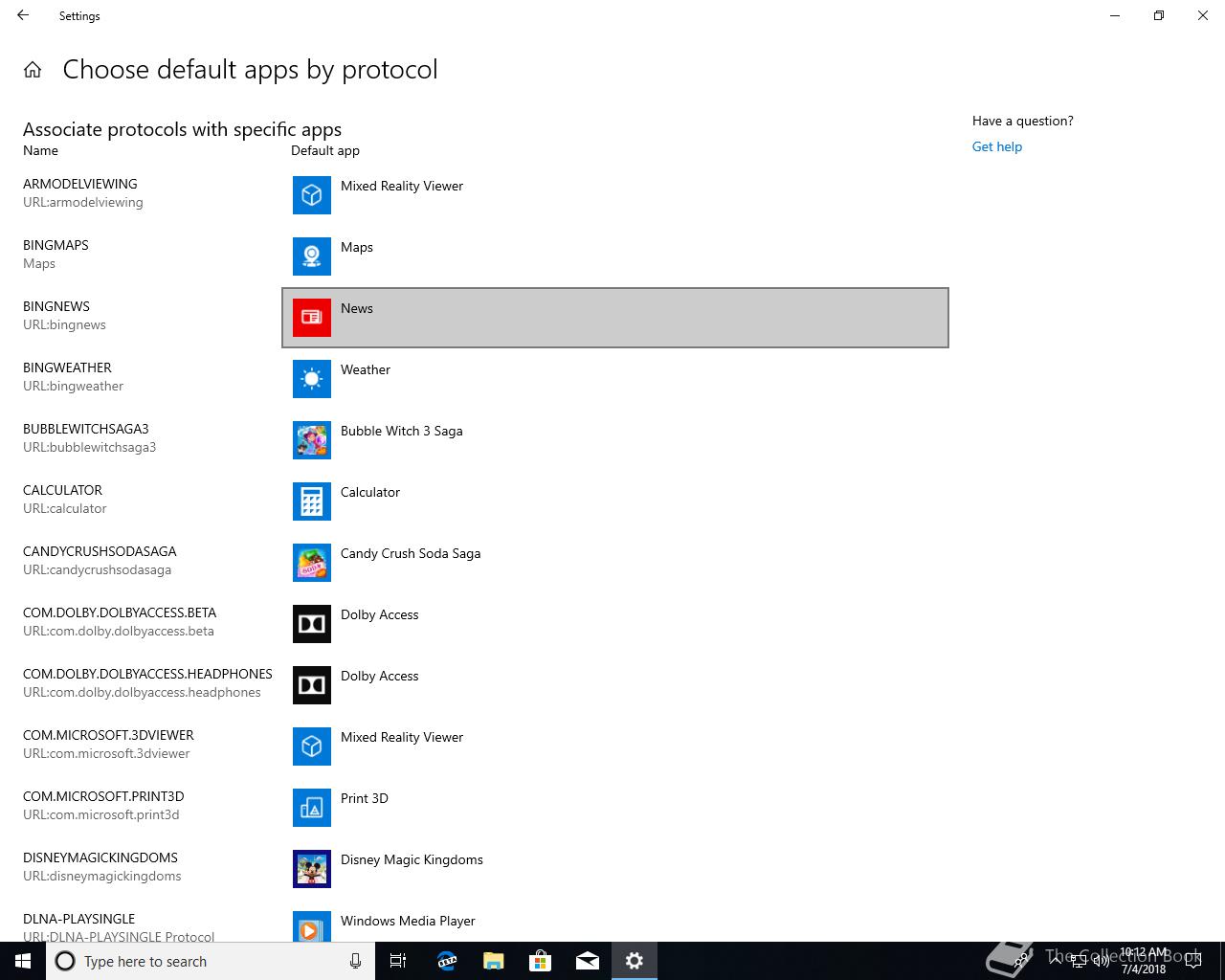
Task: Click the 'Candy Crush Soda Saga' app label
Action: coord(411,553)
